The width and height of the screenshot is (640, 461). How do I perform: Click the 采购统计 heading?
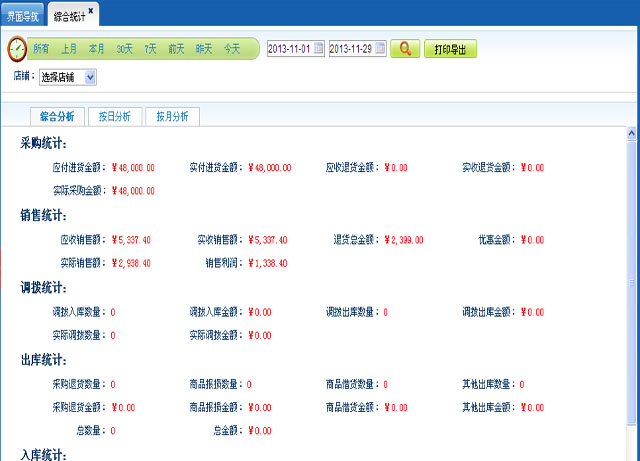[x=43, y=143]
